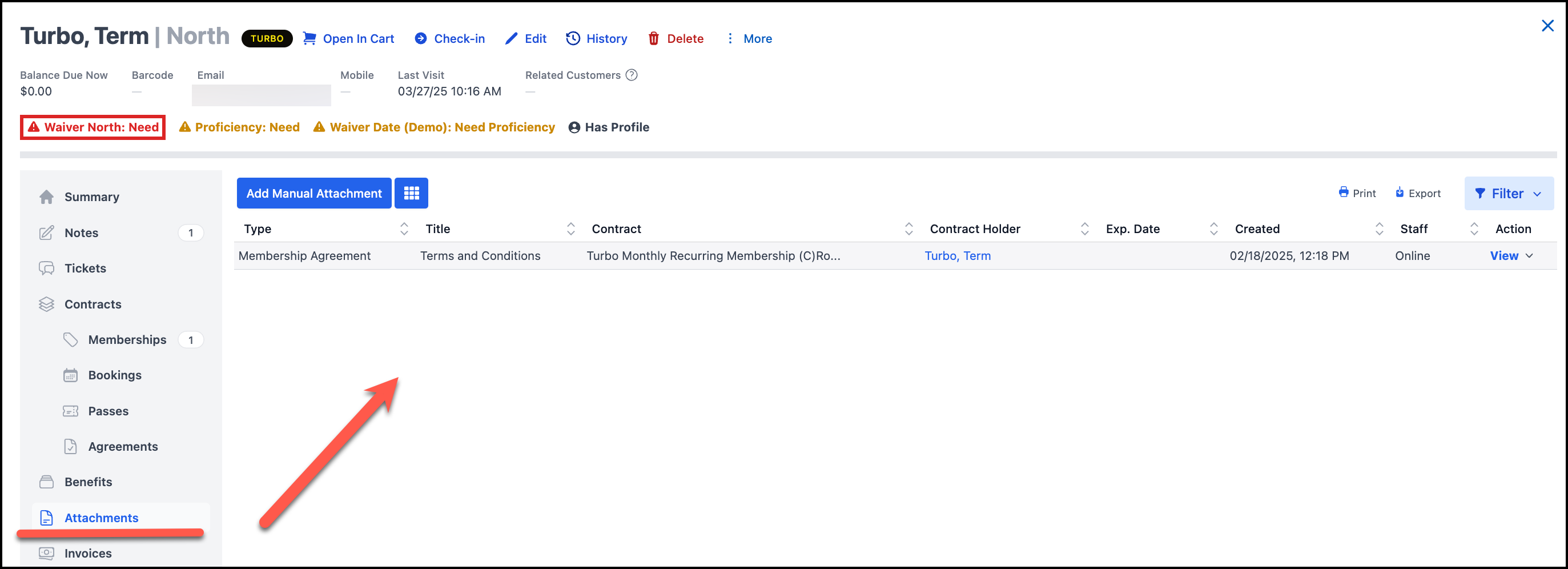Sort table by Contract Holder column arrows
This screenshot has width=1568, height=569.
point(1085,229)
